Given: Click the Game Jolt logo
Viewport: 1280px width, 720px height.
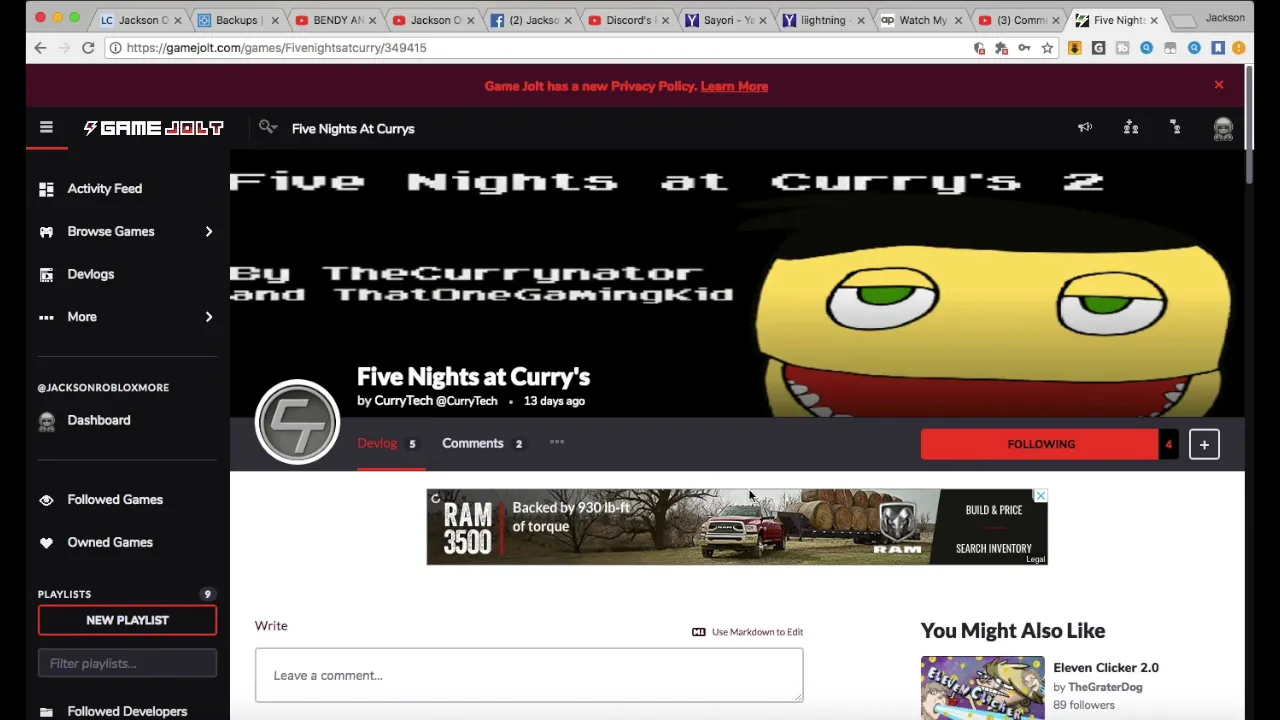Looking at the screenshot, I should [x=153, y=128].
